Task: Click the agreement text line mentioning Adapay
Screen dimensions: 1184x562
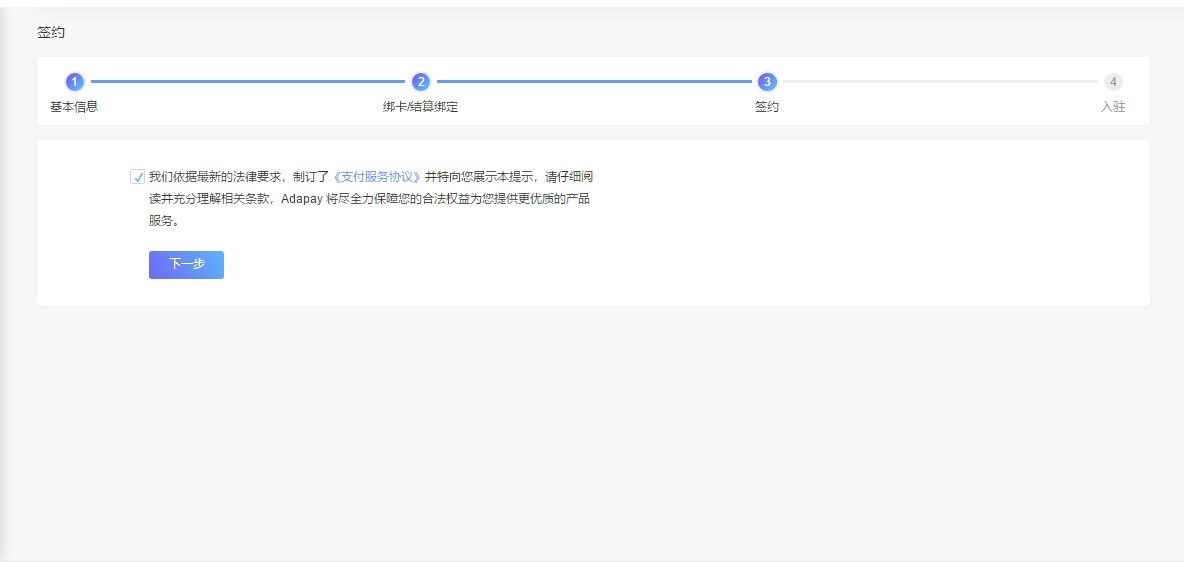Action: click(369, 199)
